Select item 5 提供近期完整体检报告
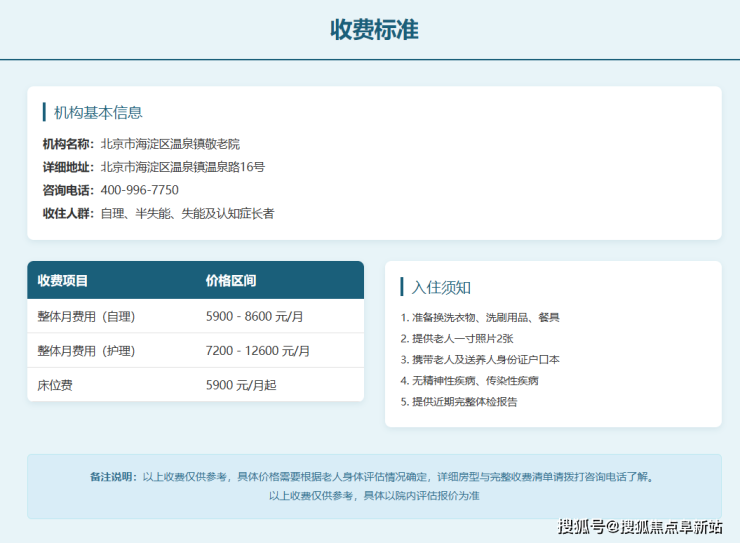The height and width of the screenshot is (543, 740). [x=459, y=401]
